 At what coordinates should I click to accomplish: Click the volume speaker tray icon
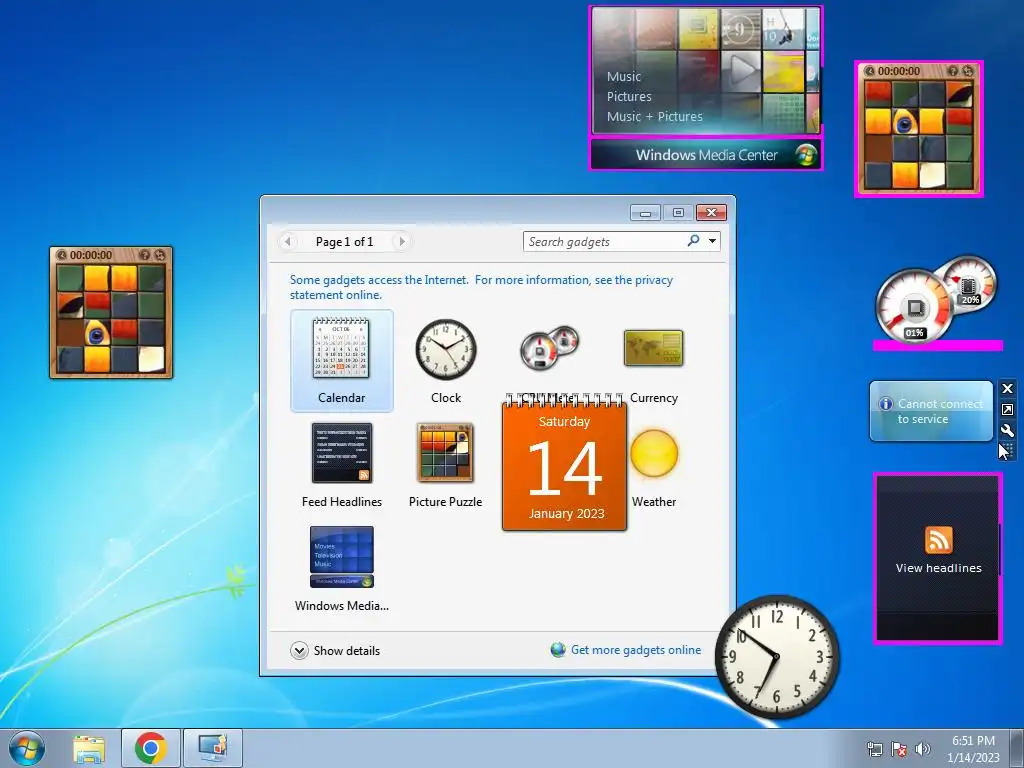pos(922,749)
